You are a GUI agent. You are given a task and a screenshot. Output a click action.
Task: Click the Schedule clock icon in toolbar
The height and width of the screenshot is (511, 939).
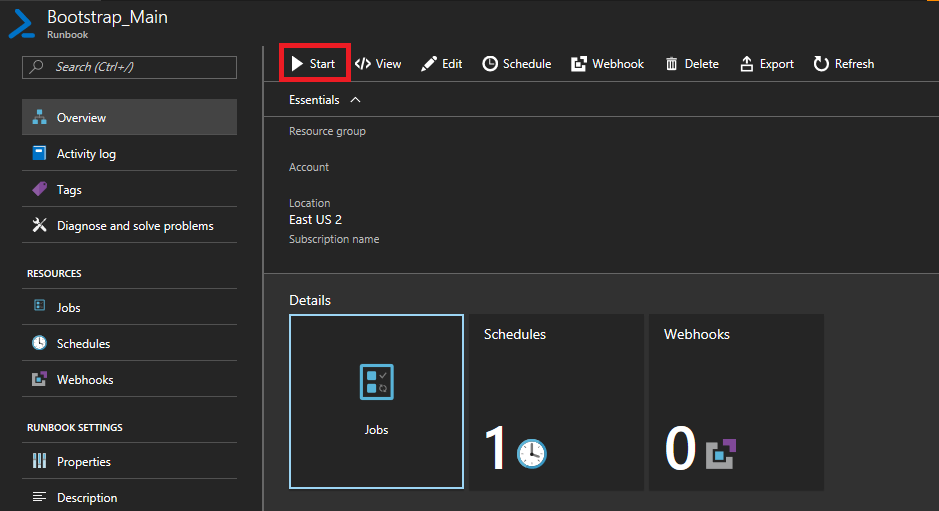pos(490,64)
